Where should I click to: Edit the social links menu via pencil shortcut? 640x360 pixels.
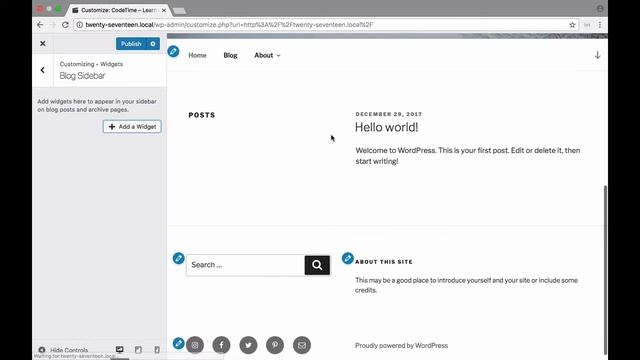[178, 343]
